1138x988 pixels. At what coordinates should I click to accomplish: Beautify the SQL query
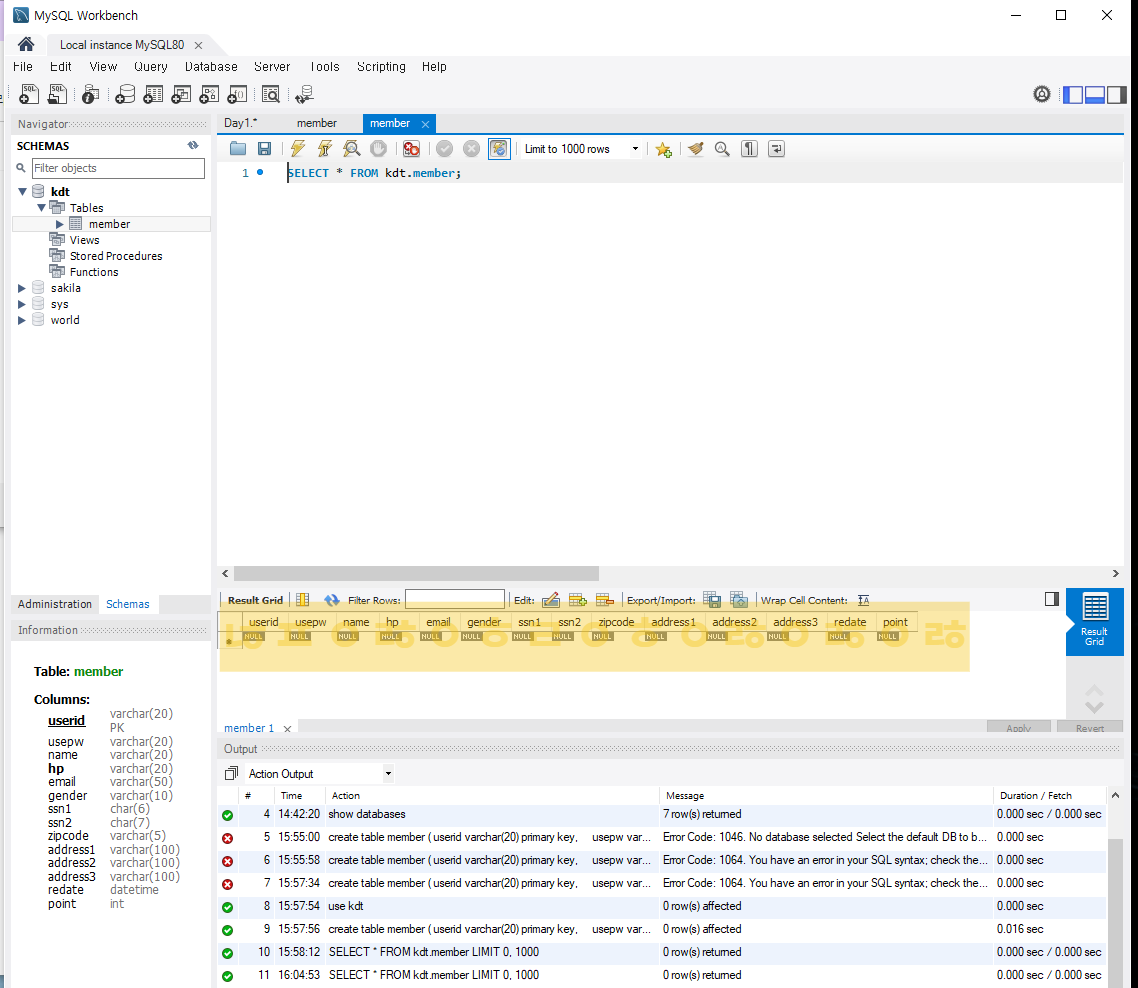695,149
